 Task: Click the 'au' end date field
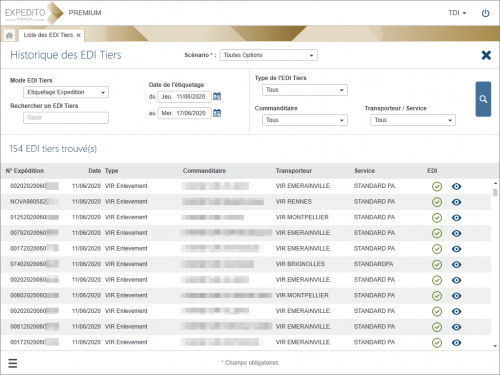pyautogui.click(x=184, y=113)
